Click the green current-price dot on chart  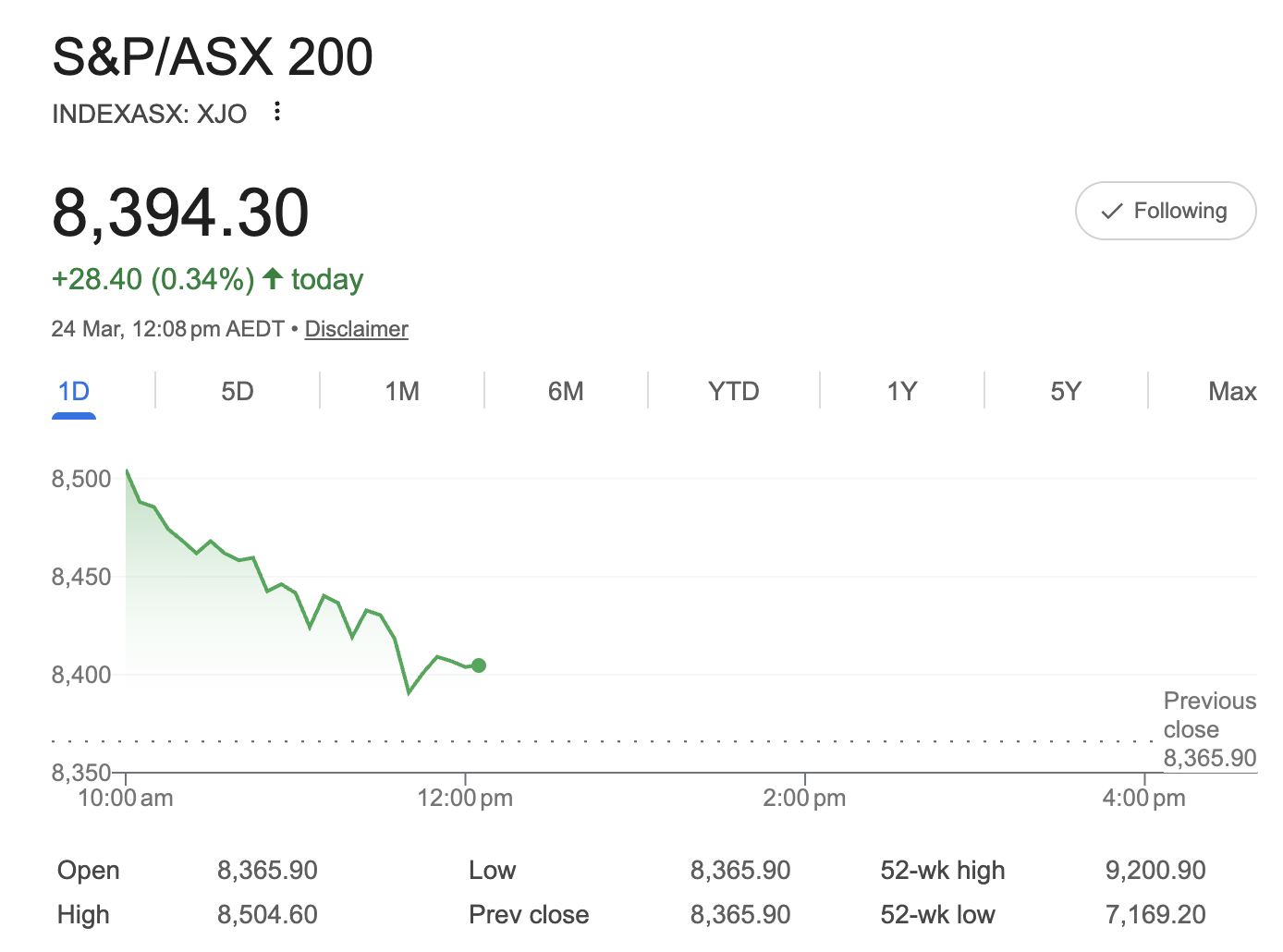tap(479, 665)
